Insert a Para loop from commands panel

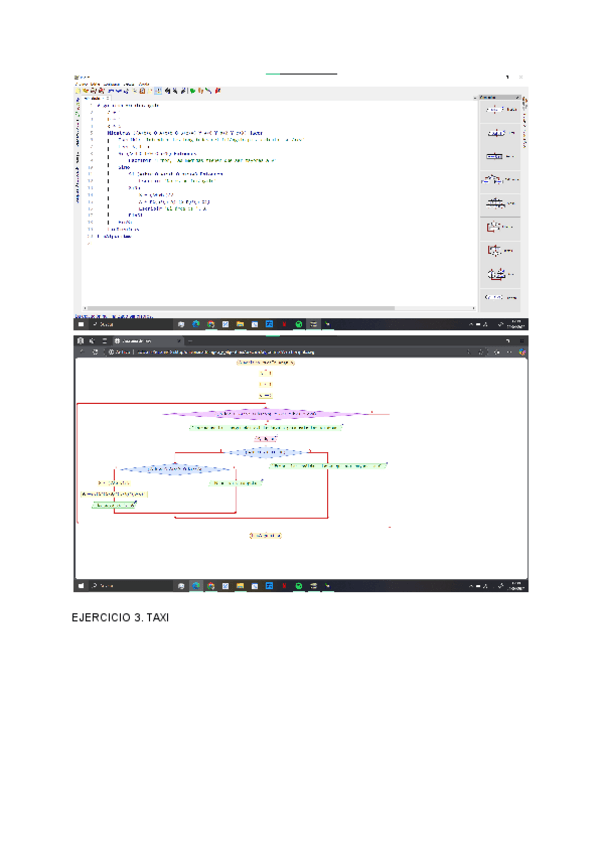(x=499, y=274)
